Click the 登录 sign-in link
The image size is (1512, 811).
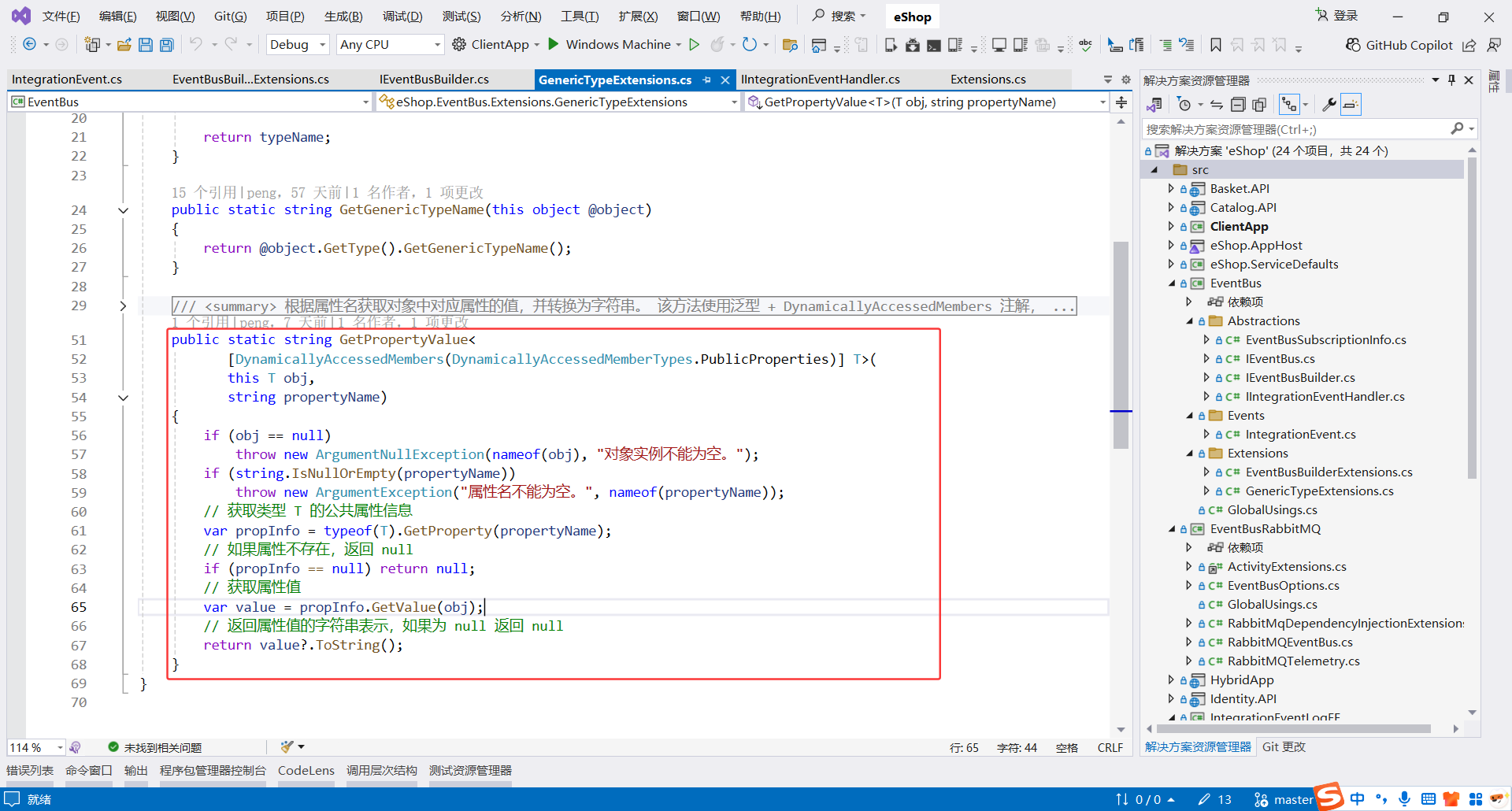tap(1343, 15)
